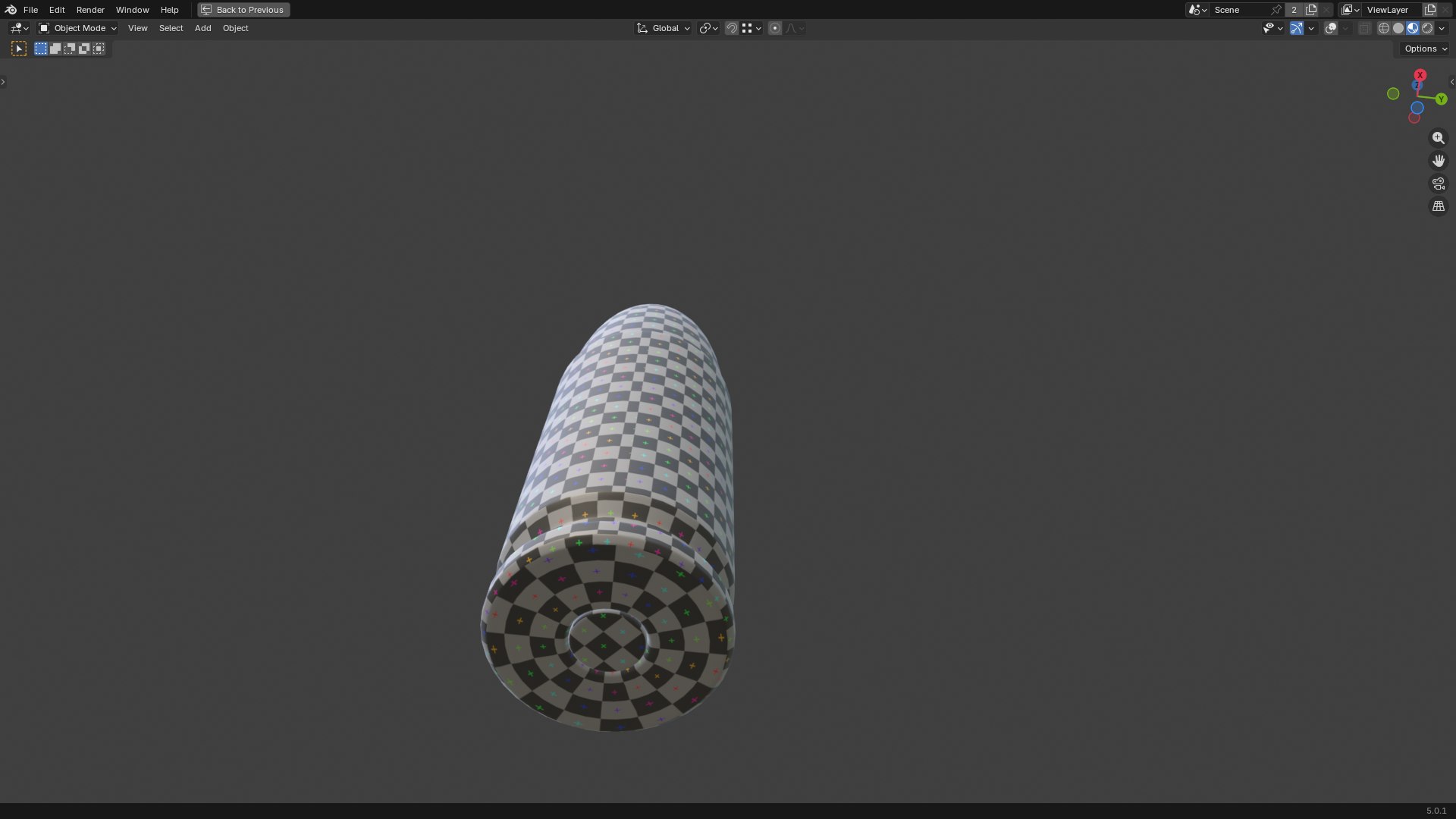Screen dimensions: 1456x819
Task: Open the transform pivot point dropdown
Action: 708,28
